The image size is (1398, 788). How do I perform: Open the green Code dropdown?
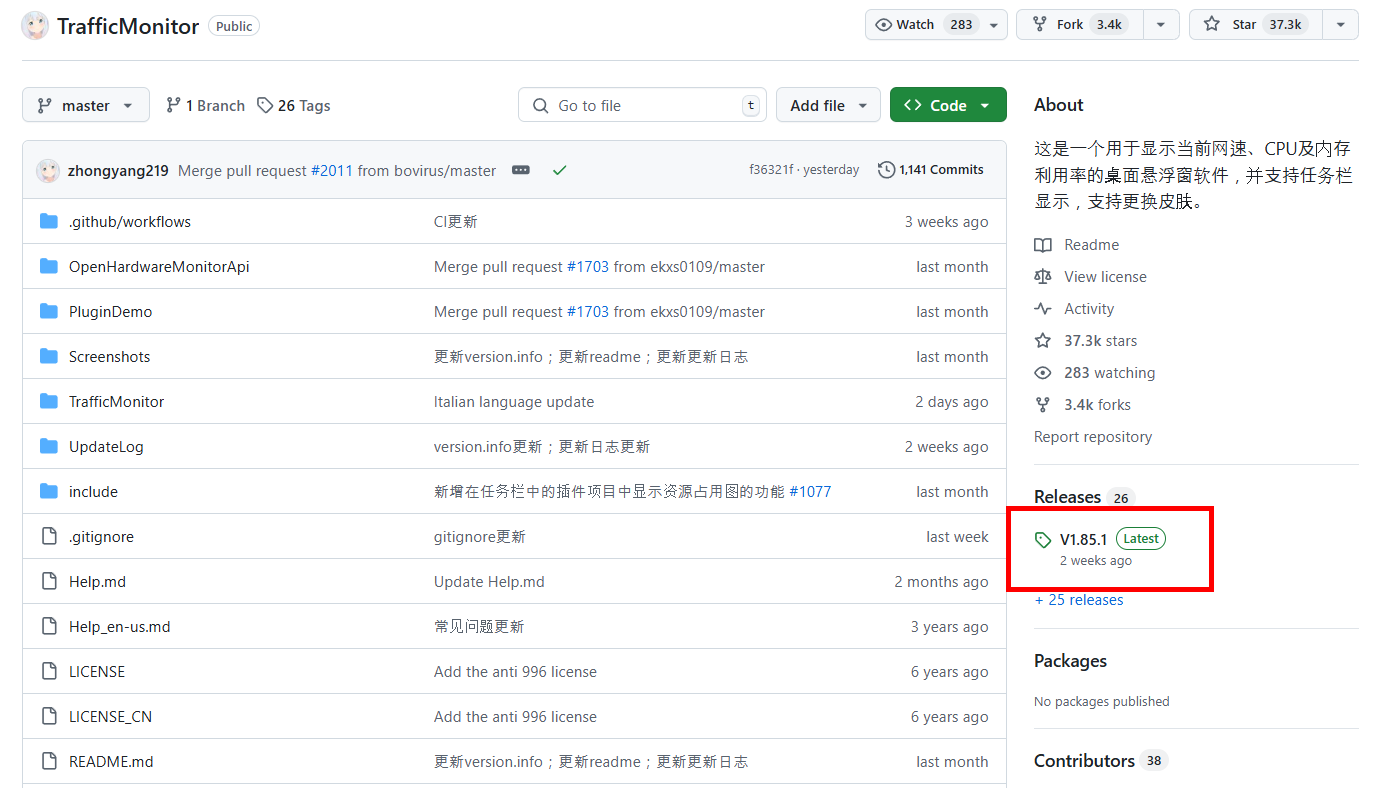[948, 105]
